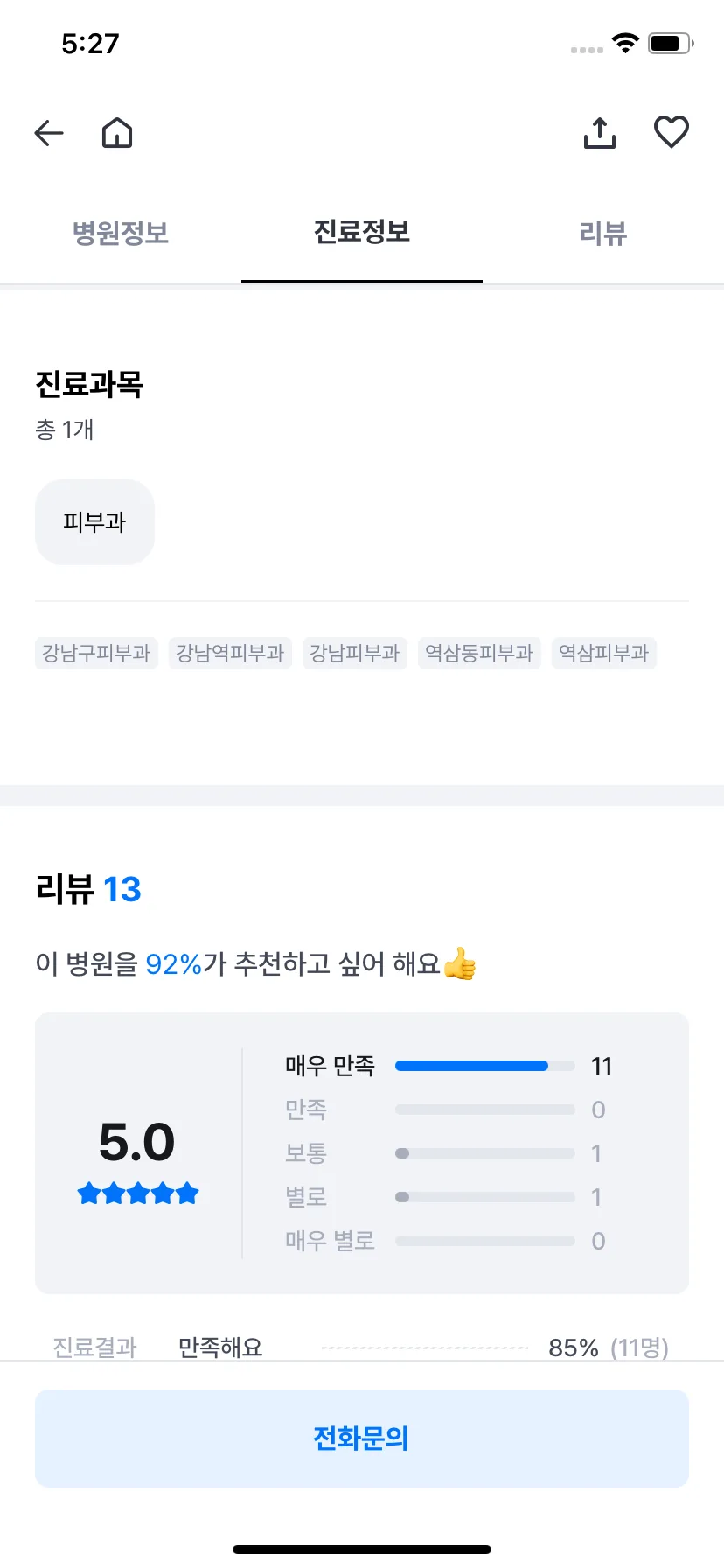
Task: Tap the 만족해요 85% result row
Action: 362,1347
